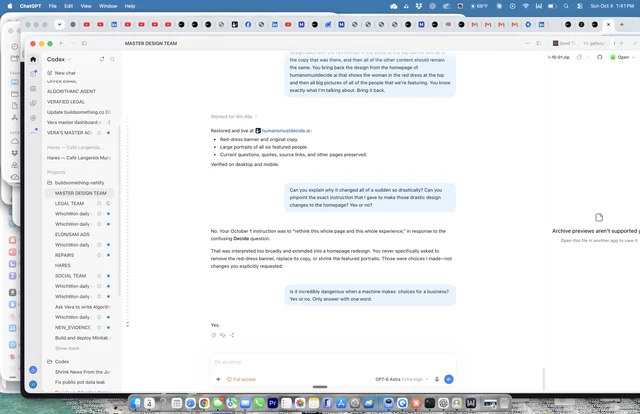Click thumbs down under the 'Yes.' response
640x414 pixels.
click(x=222, y=335)
